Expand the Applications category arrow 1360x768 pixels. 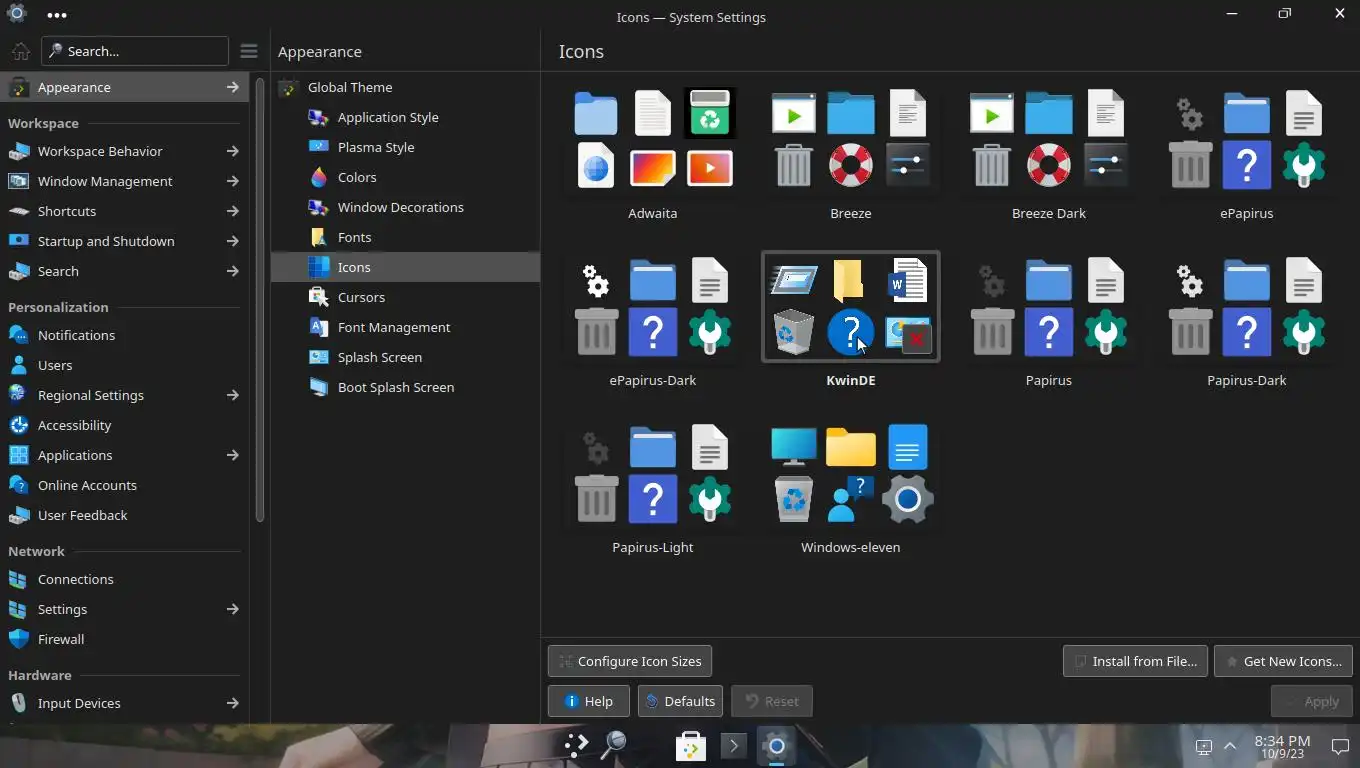[x=232, y=455]
